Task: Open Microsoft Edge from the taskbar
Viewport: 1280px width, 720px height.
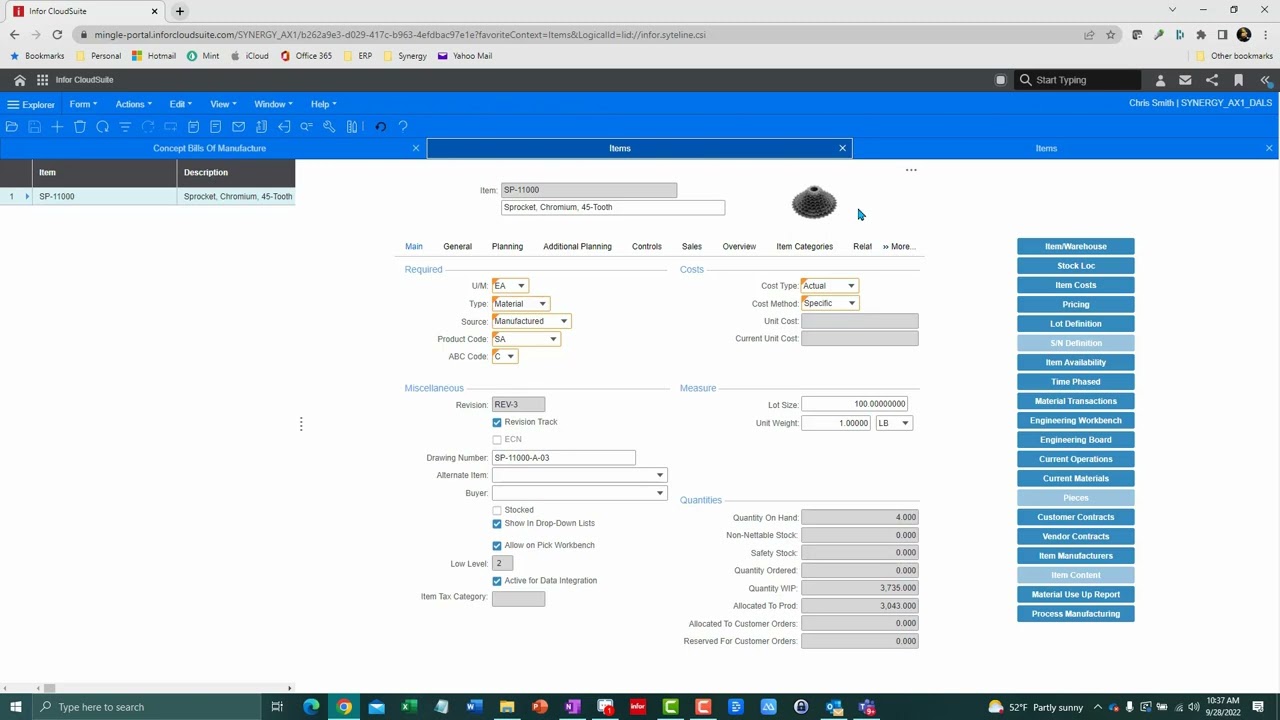Action: (311, 707)
